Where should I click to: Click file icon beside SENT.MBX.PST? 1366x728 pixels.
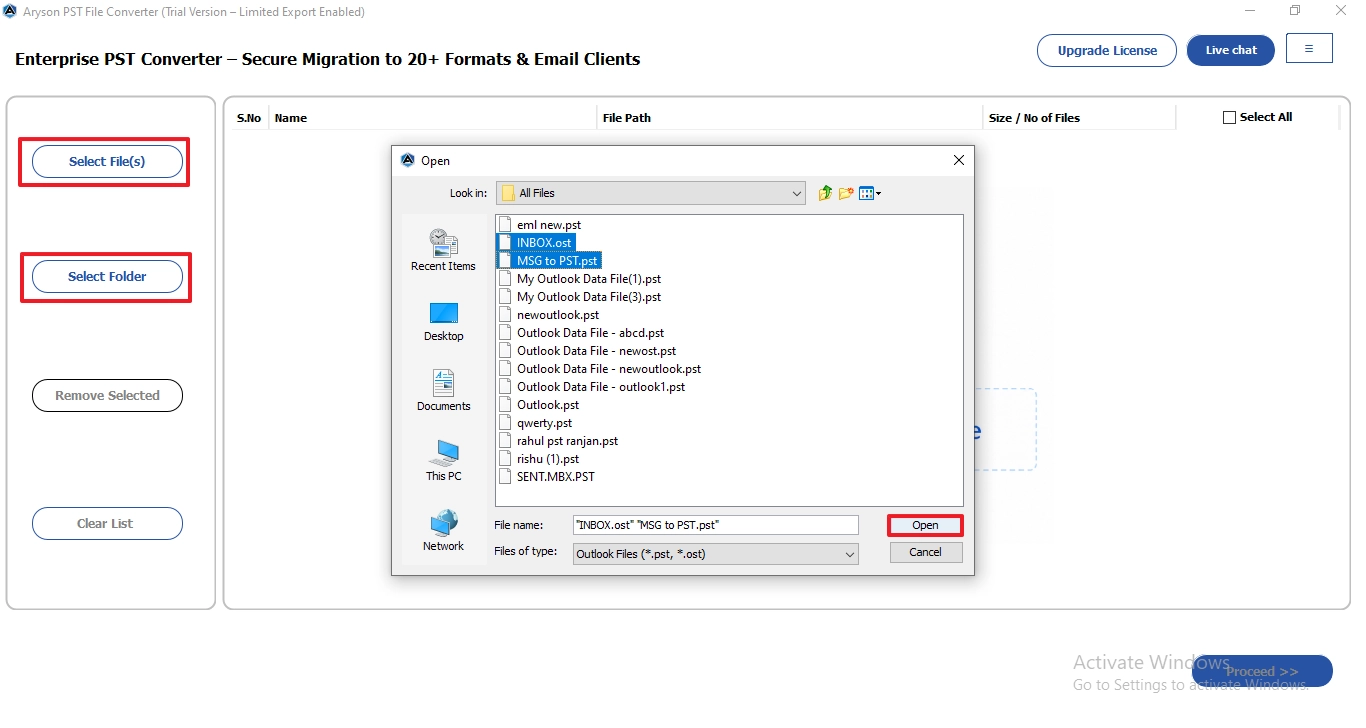[505, 477]
